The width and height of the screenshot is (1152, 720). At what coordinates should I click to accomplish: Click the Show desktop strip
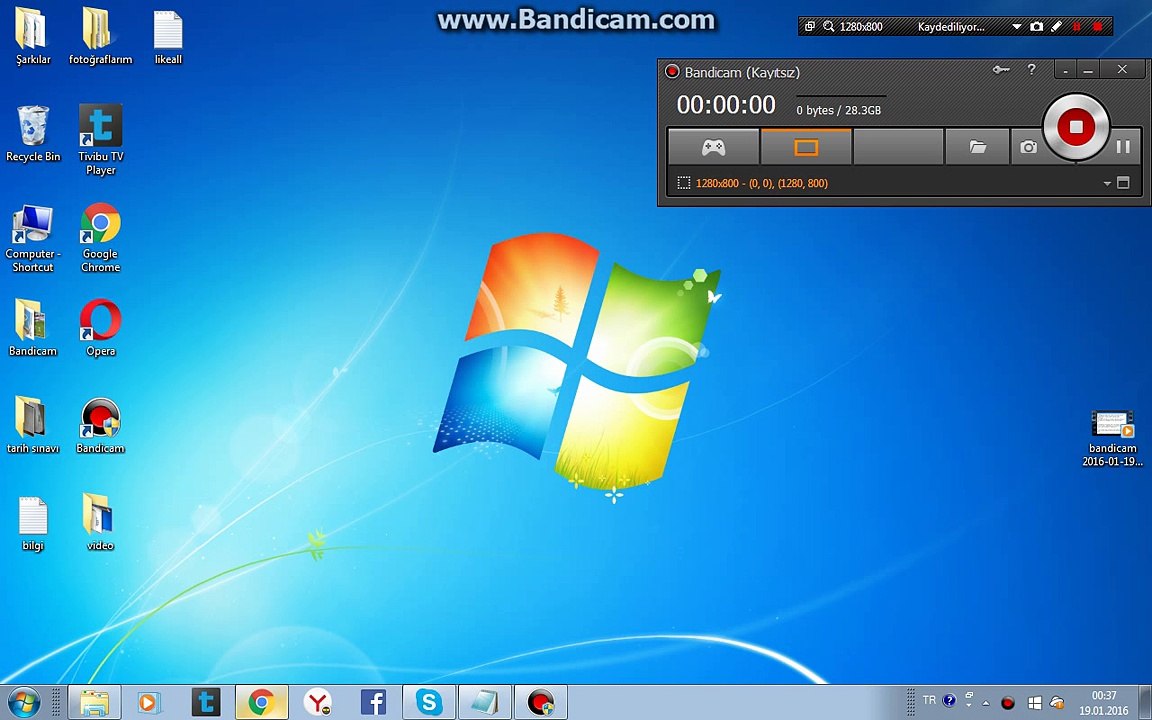pos(1144,702)
